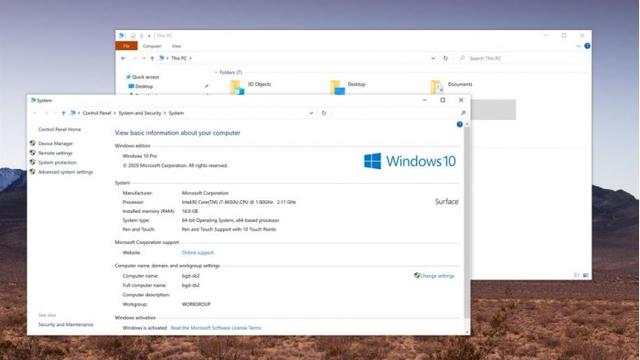This screenshot has height=360, width=640.
Task: Click scrollbar down arrow in System window
Action: click(x=467, y=332)
